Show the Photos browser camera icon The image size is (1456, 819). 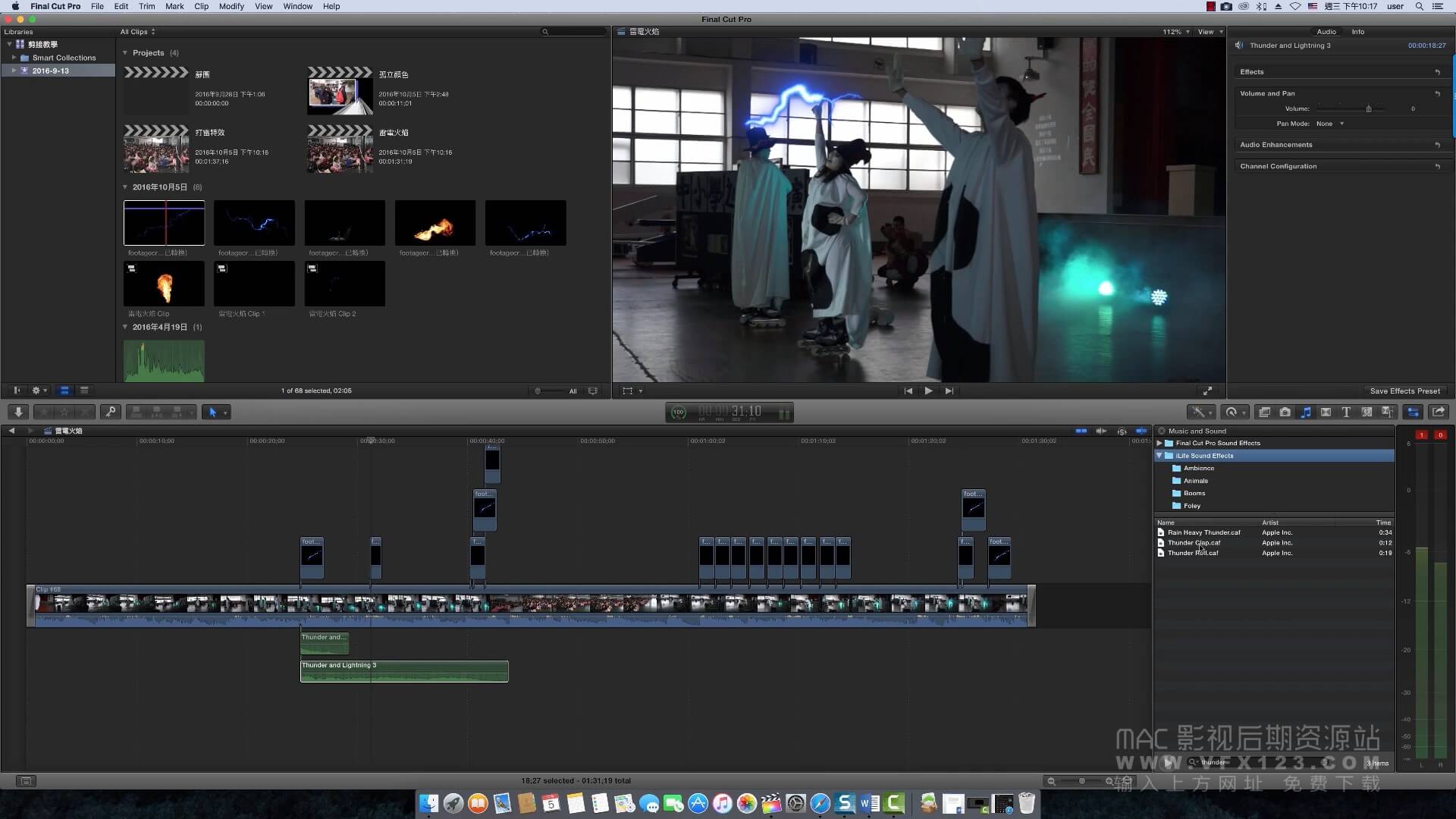[1285, 412]
